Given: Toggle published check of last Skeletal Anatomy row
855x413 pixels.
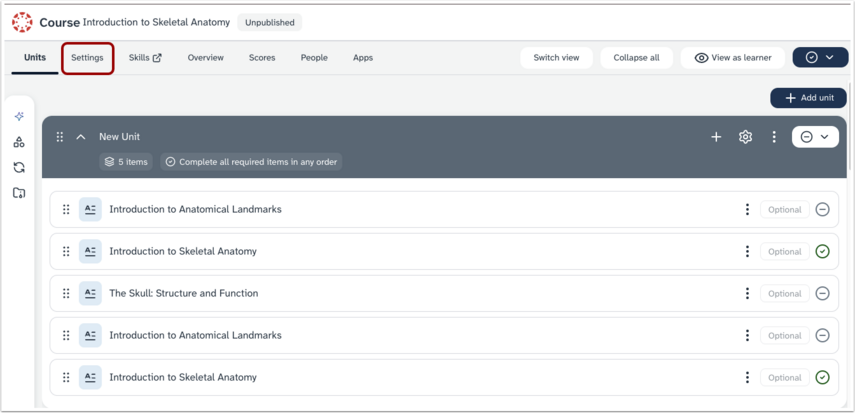Looking at the screenshot, I should [x=822, y=378].
